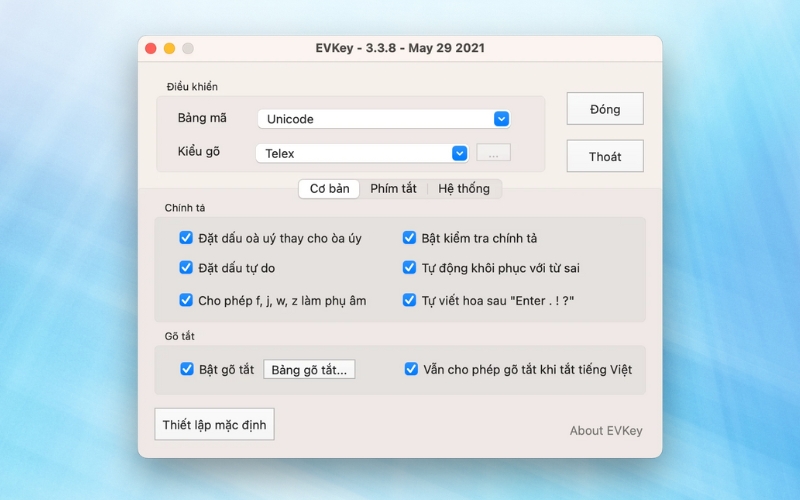Image resolution: width=800 pixels, height=500 pixels.
Task: Uncheck "Tự viết hoa sau Enter . ! ?"
Action: pyautogui.click(x=409, y=300)
